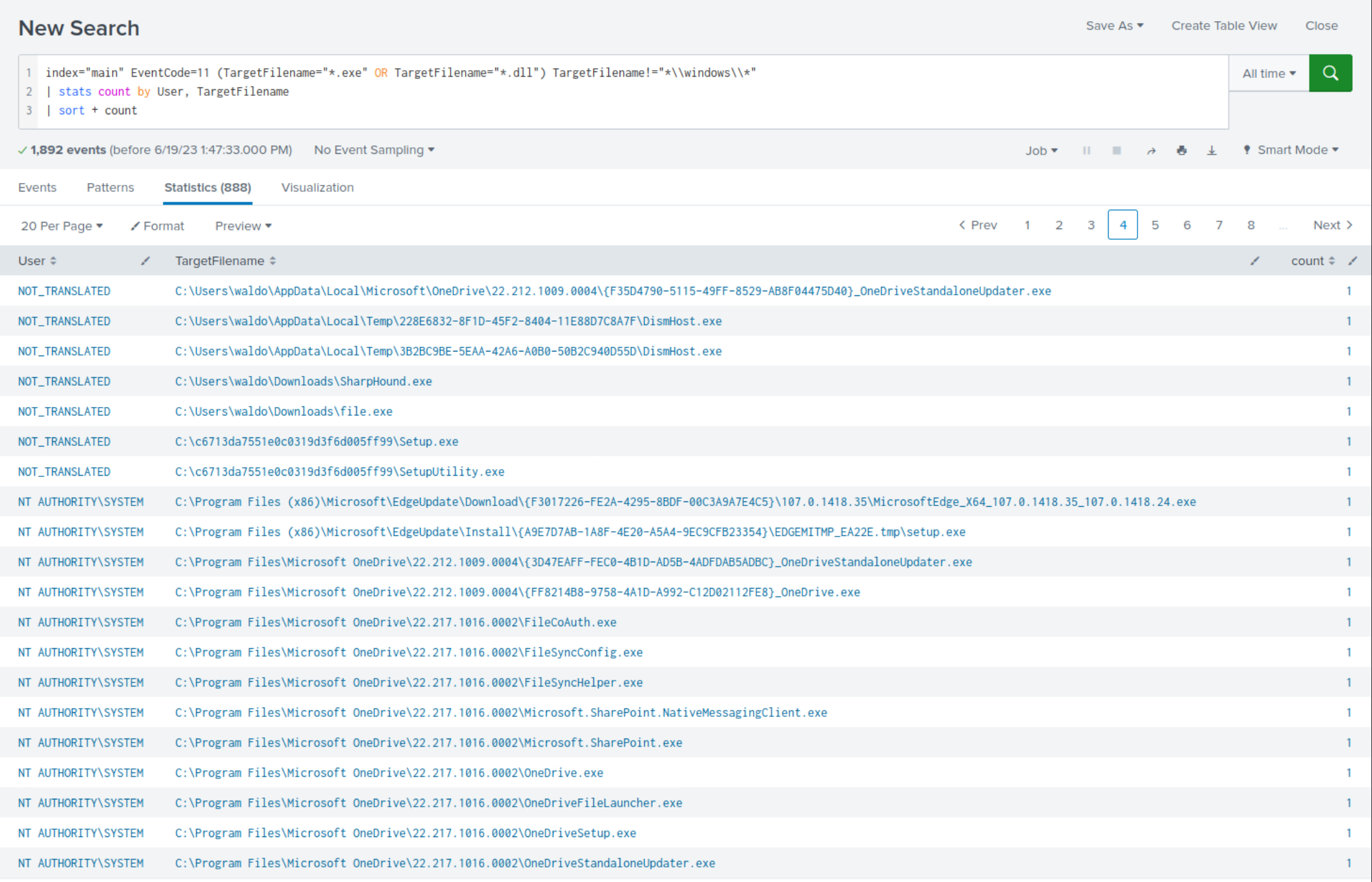Expand the 20 Per Page dropdown
The height and width of the screenshot is (882, 1372).
click(61, 226)
